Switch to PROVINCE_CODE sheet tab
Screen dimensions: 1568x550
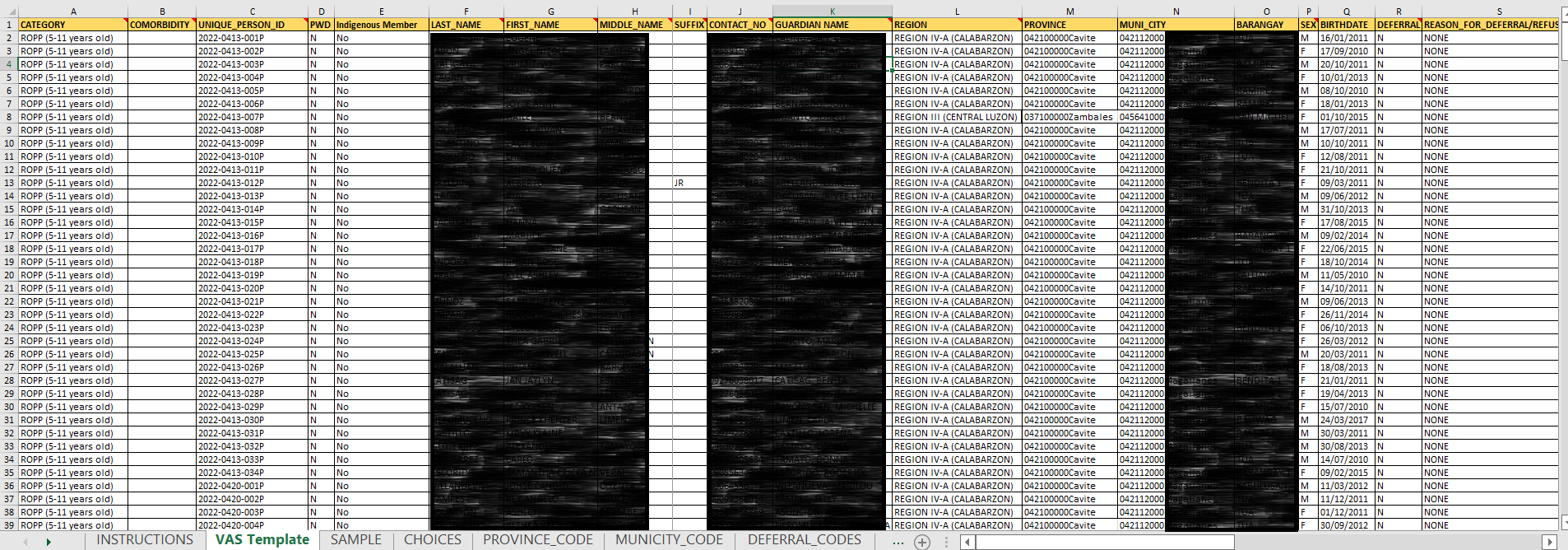tap(538, 540)
